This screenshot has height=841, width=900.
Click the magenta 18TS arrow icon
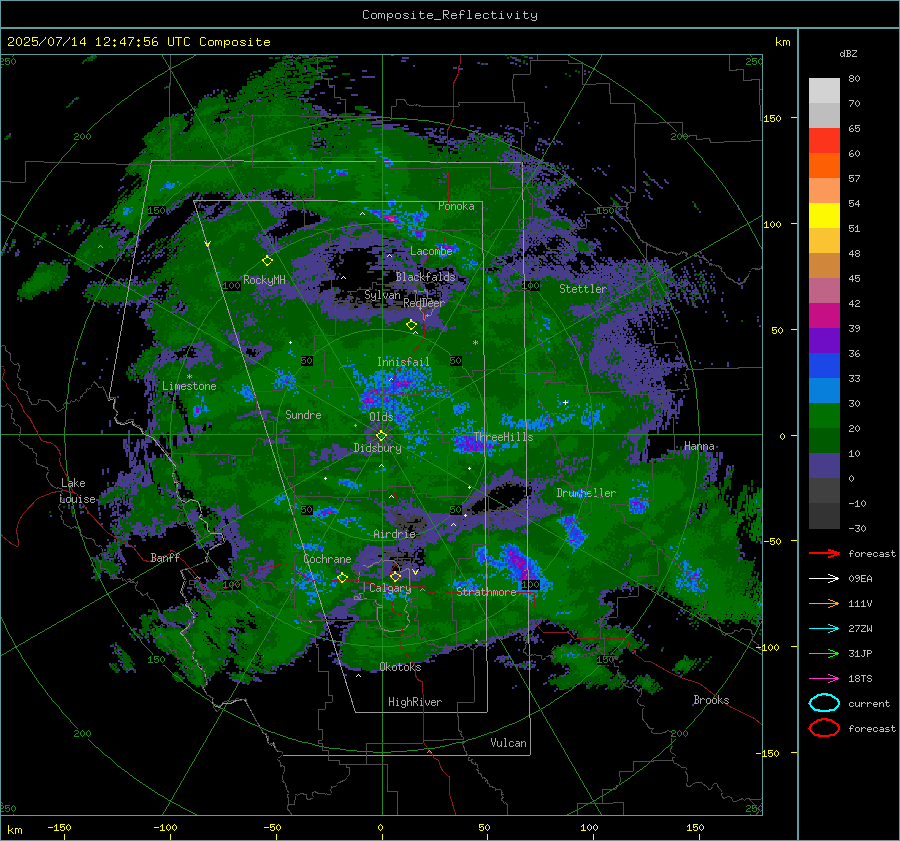point(824,679)
